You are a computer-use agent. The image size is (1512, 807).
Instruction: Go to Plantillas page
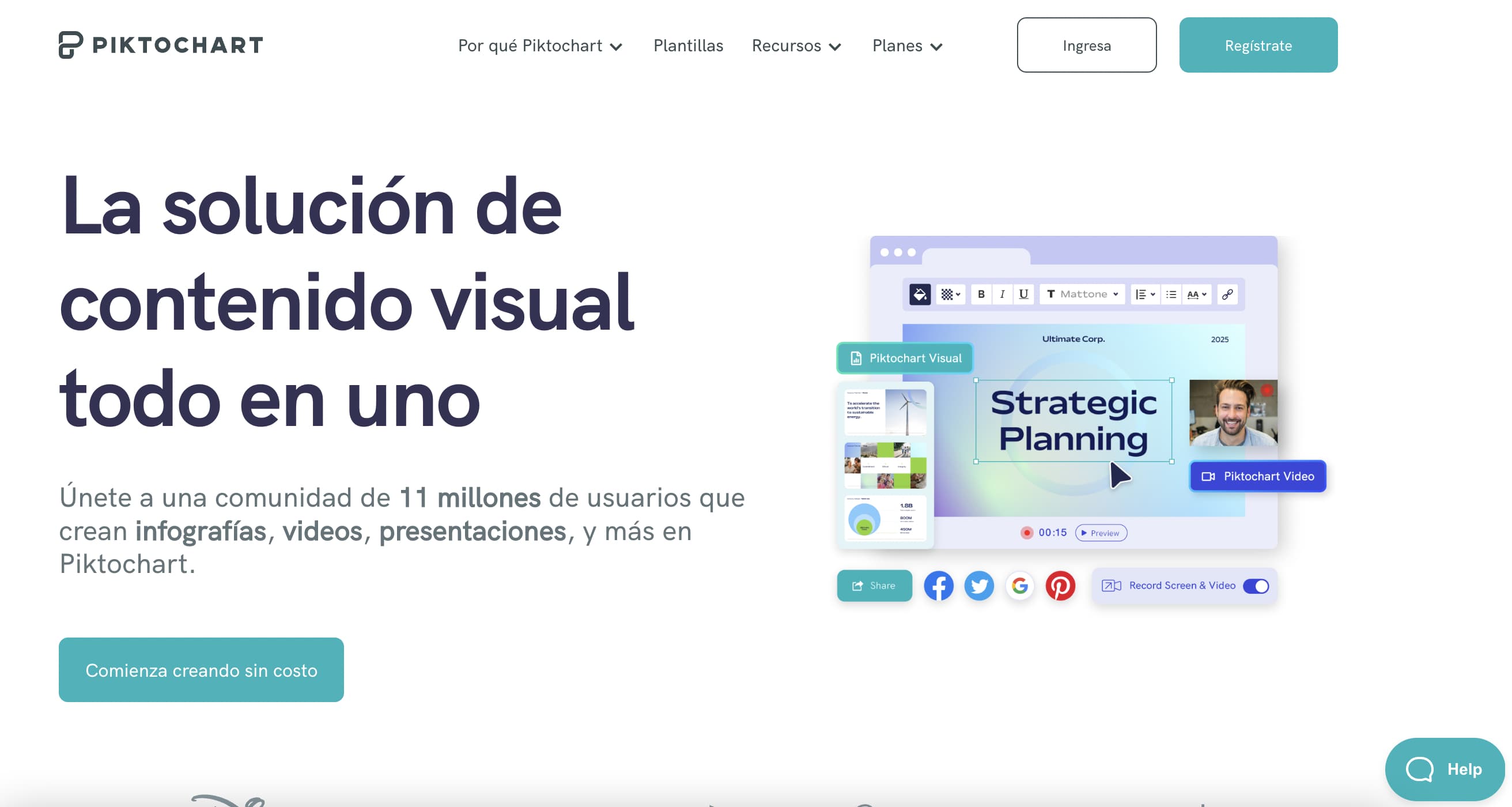point(688,46)
